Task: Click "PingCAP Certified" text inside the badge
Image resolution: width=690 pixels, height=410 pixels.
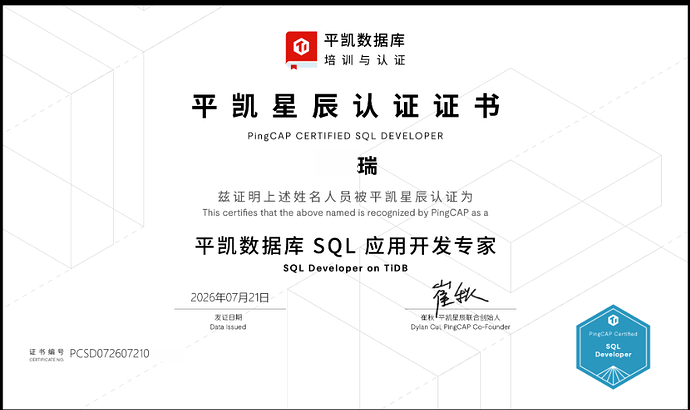Action: click(x=613, y=334)
